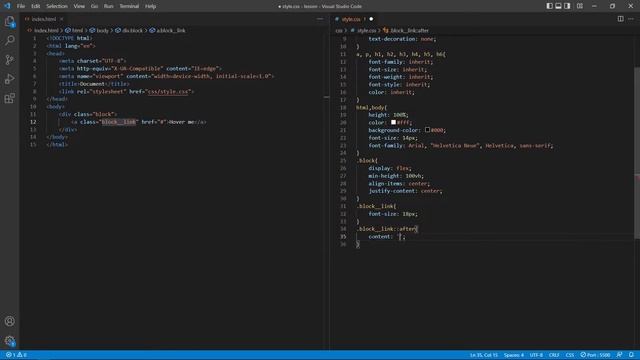Viewport: 640px width, 360px height.
Task: Open more actions for index.html editor group
Action: tap(320, 19)
